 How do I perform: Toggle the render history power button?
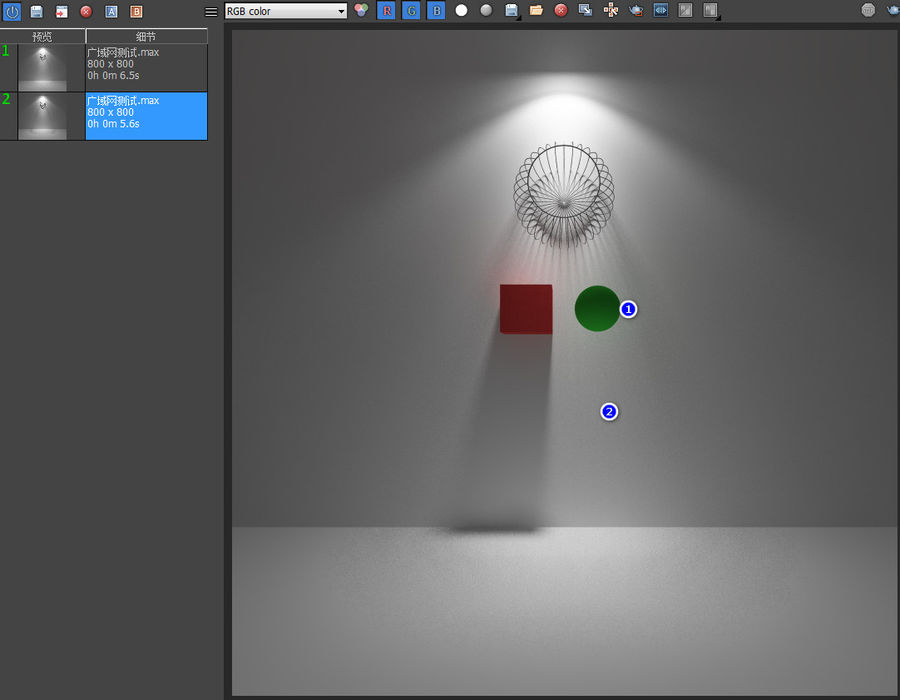click(x=12, y=11)
